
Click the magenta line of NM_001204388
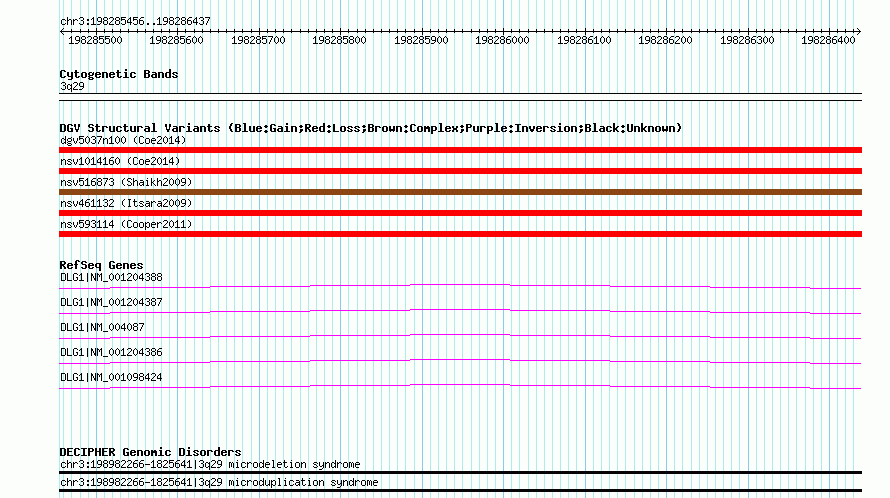[x=460, y=286]
